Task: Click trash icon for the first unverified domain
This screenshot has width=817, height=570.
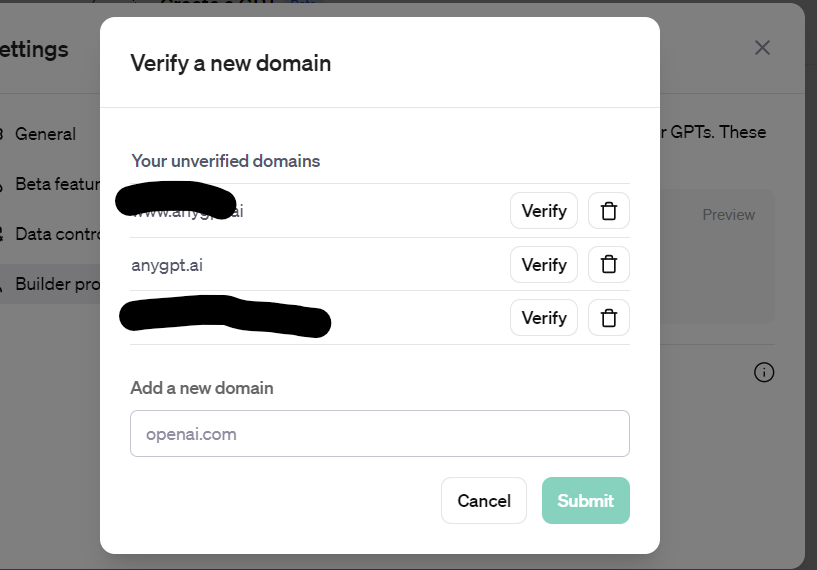Action: coord(608,211)
